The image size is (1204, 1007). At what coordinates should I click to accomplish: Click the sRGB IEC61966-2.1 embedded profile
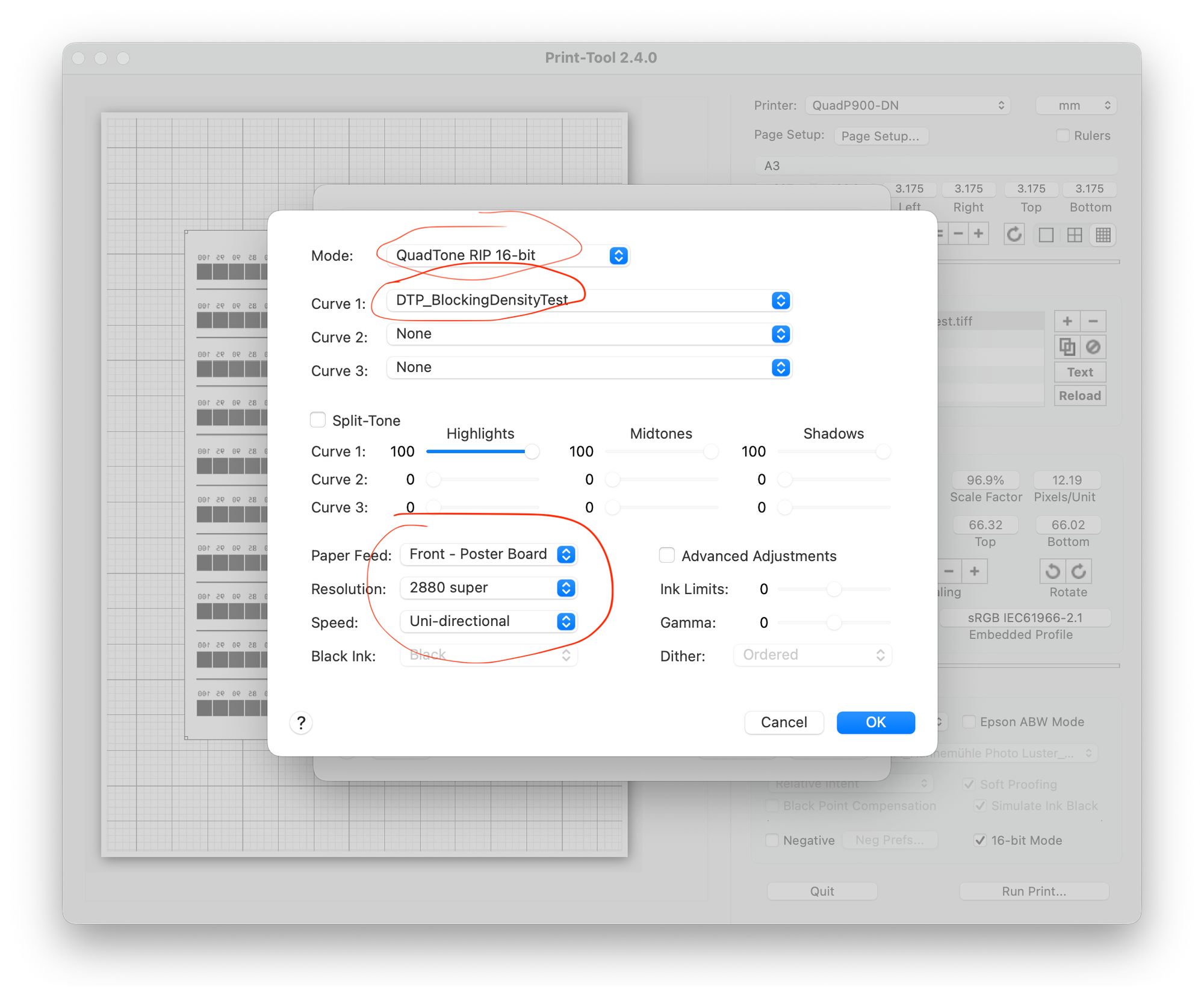pyautogui.click(x=1025, y=618)
